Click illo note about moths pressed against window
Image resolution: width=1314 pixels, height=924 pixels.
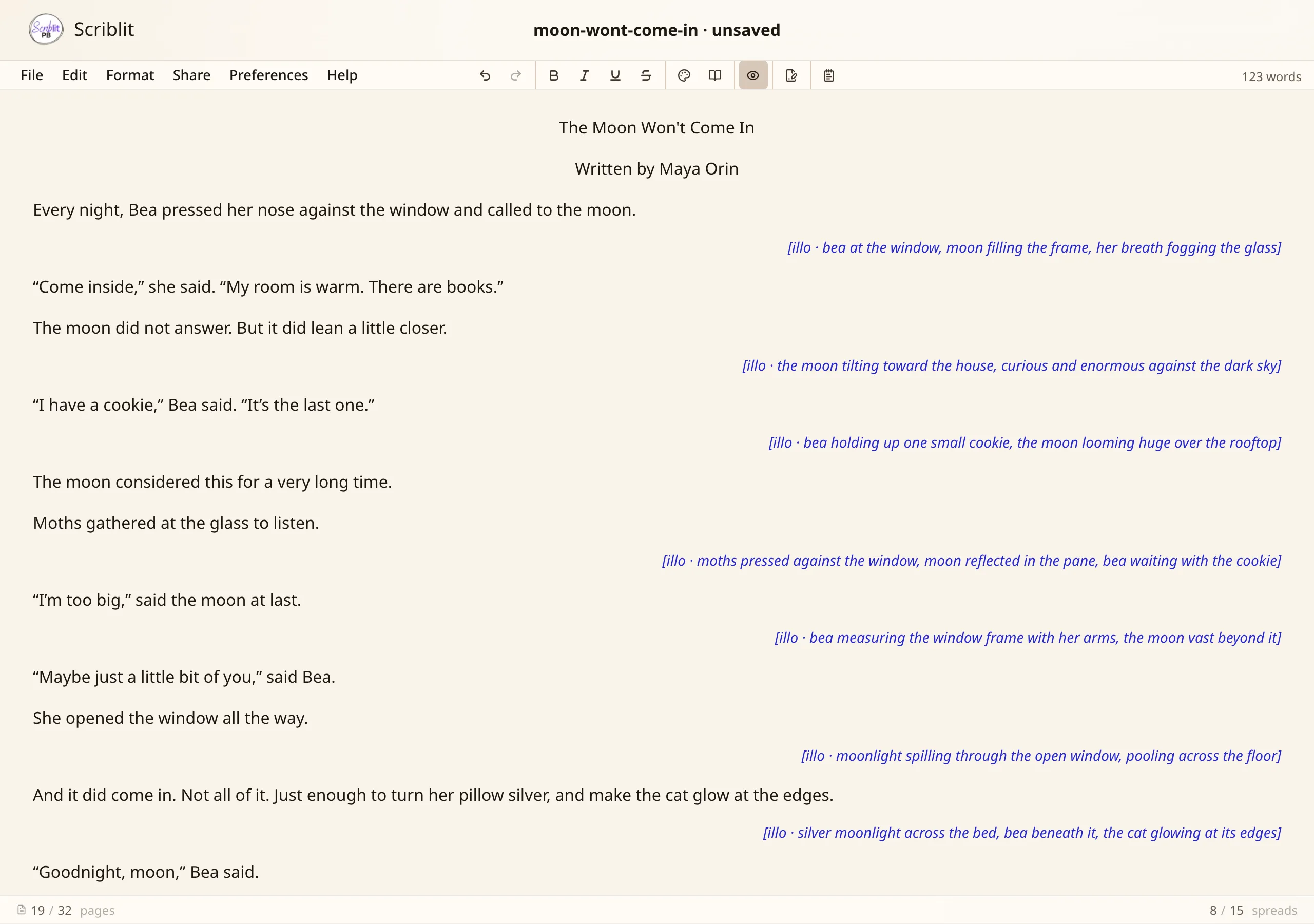pos(972,561)
